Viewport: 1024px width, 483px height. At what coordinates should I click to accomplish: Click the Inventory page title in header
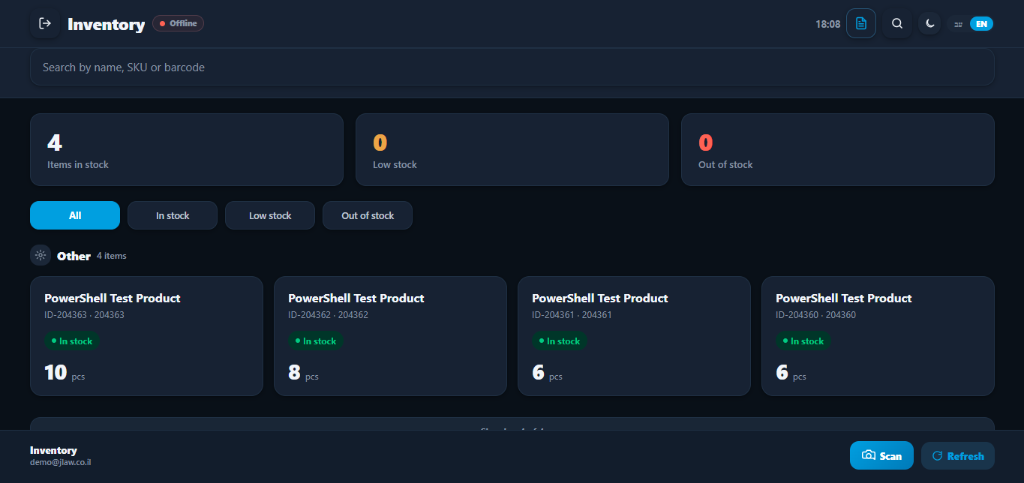(106, 25)
